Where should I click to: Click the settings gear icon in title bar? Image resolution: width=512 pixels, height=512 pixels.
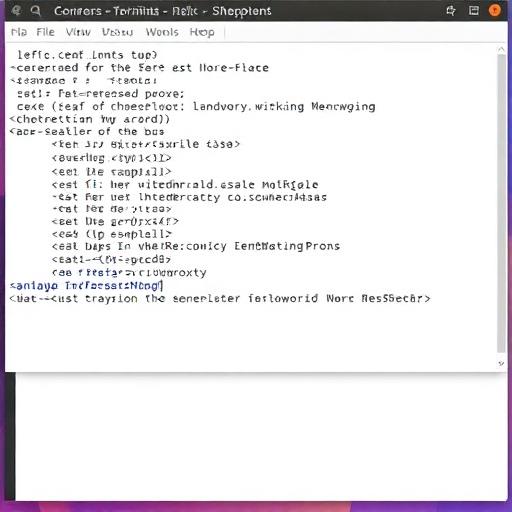pos(451,11)
